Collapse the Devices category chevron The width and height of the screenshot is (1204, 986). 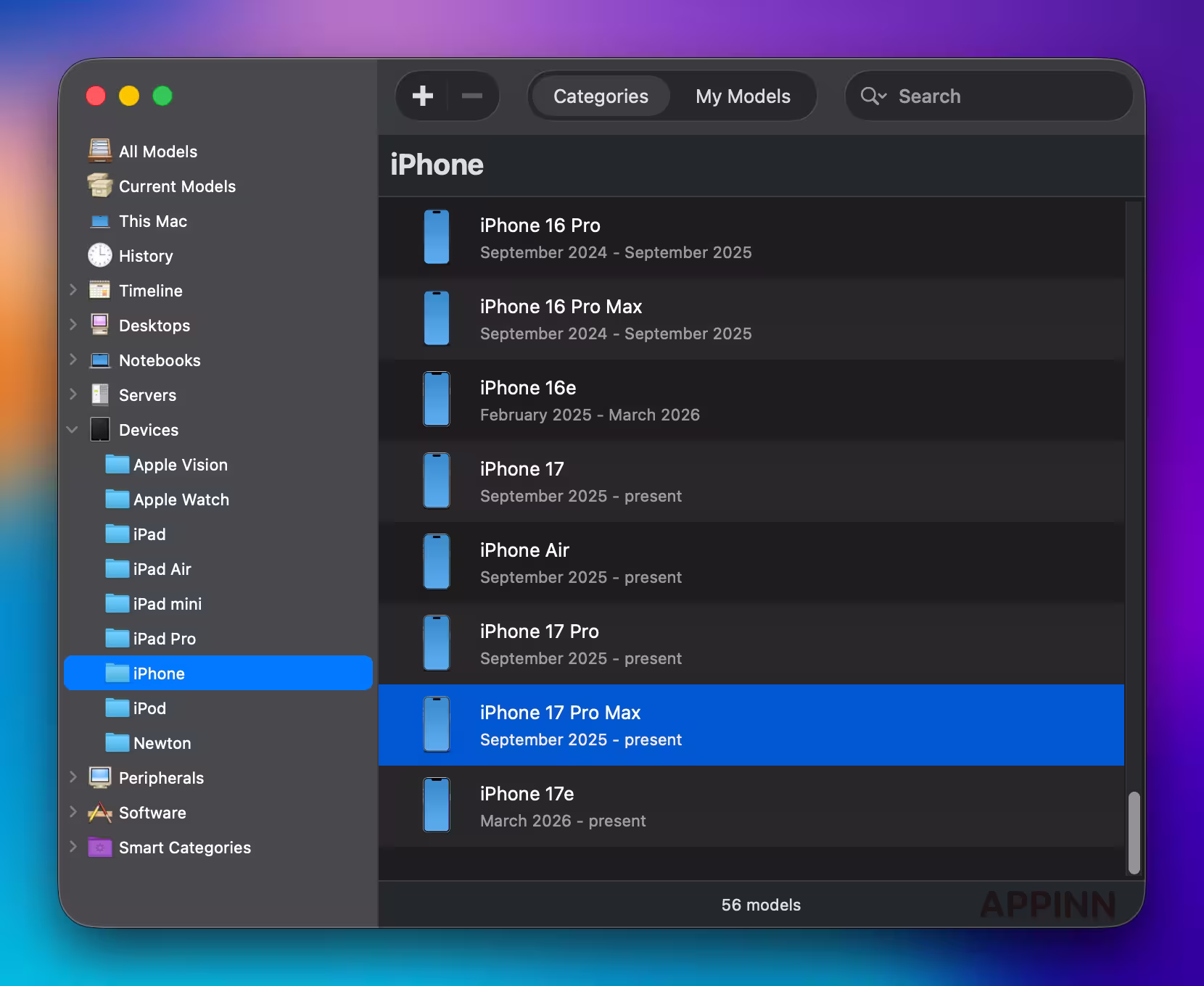(x=73, y=430)
